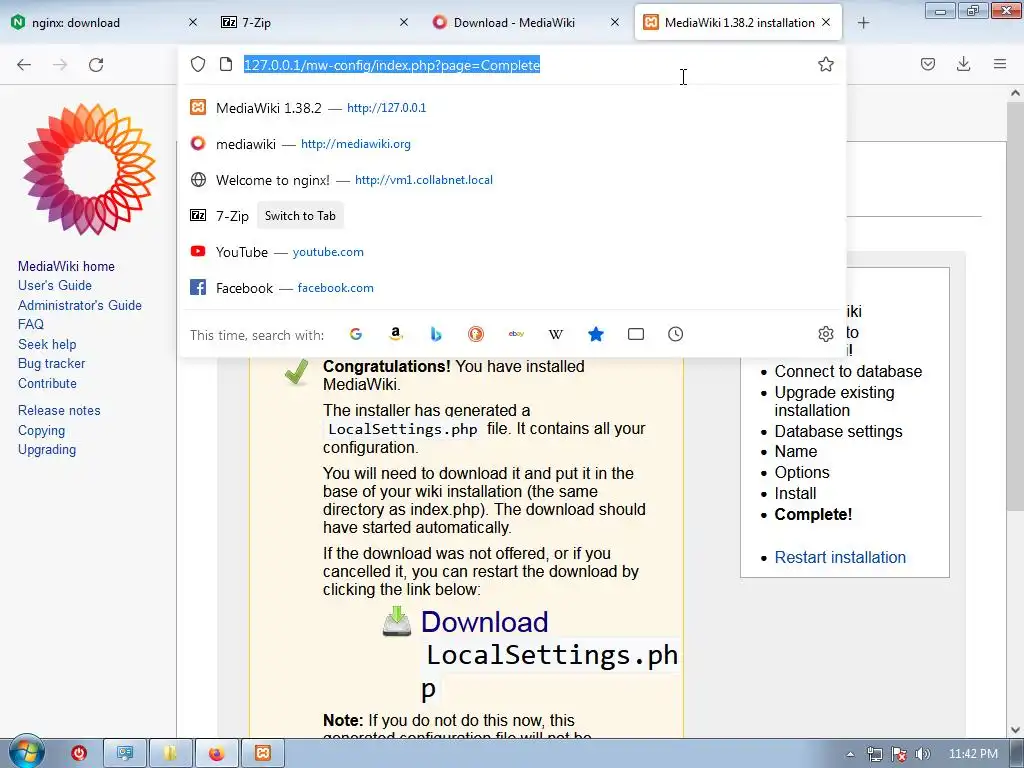The height and width of the screenshot is (768, 1024).
Task: Select the MediaWiki 1.38.2 suggestion
Action: (512, 108)
